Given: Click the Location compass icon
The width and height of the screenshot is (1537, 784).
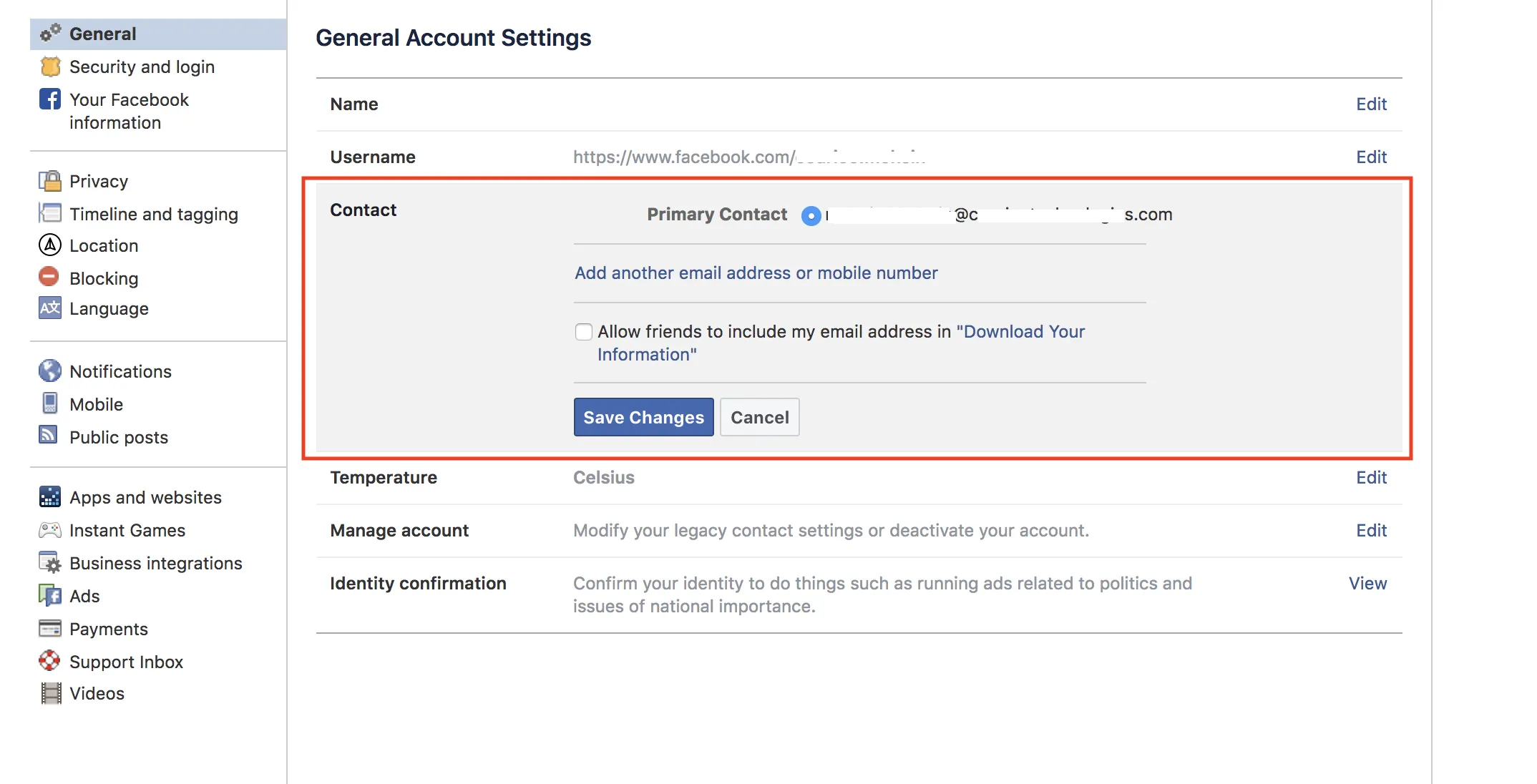Looking at the screenshot, I should point(49,245).
